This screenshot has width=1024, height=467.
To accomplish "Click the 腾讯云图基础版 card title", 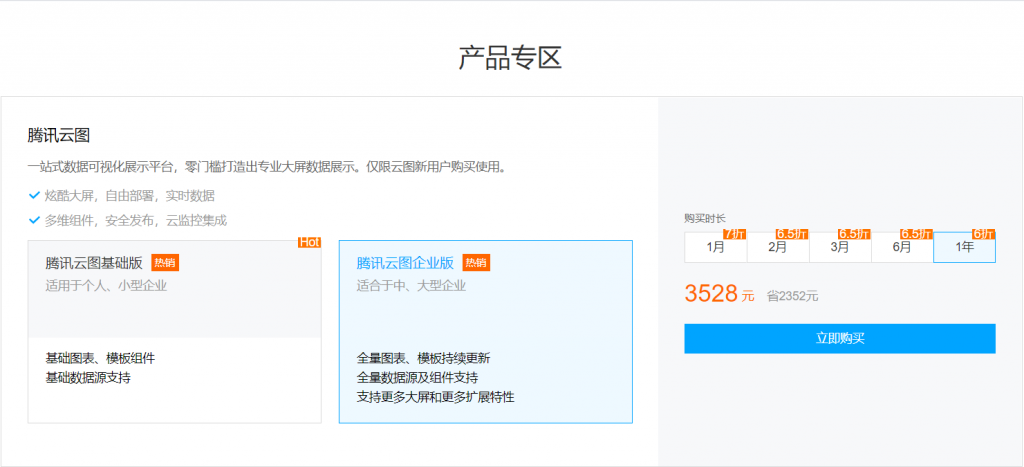I will point(94,263).
